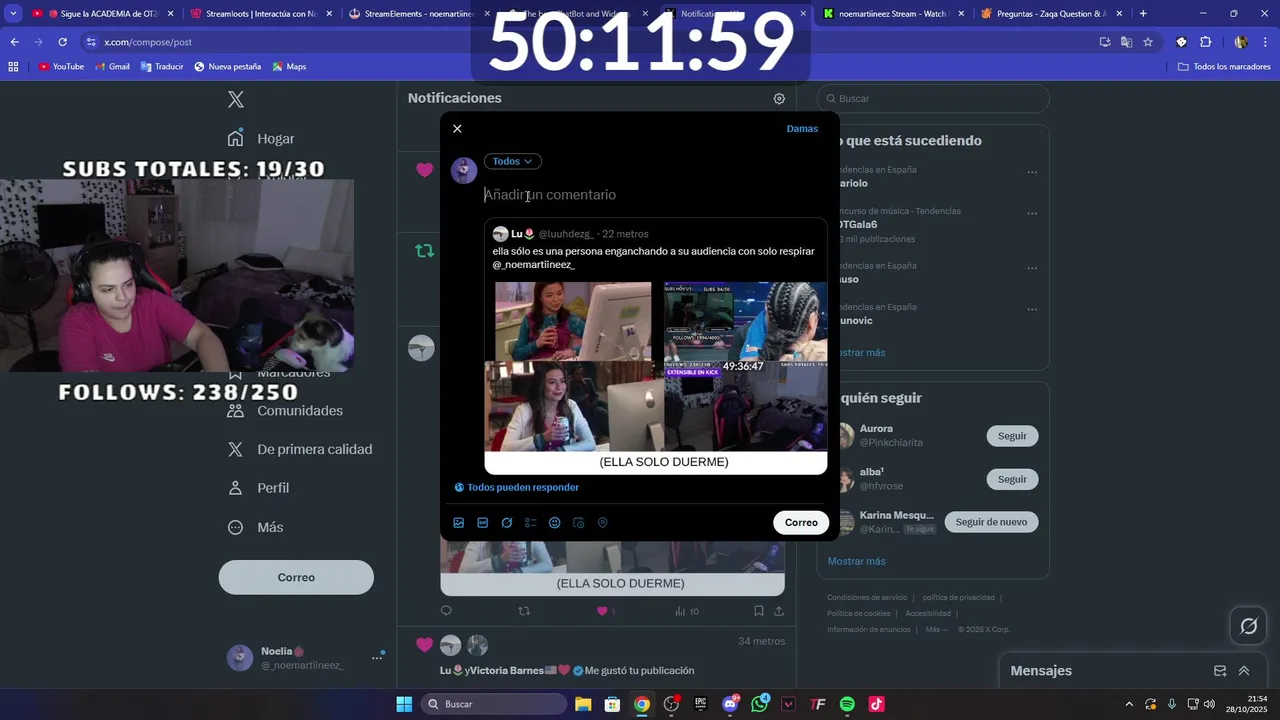Switch to noemartiineez Stream tab
Image resolution: width=1280 pixels, height=720 pixels.
(x=894, y=14)
